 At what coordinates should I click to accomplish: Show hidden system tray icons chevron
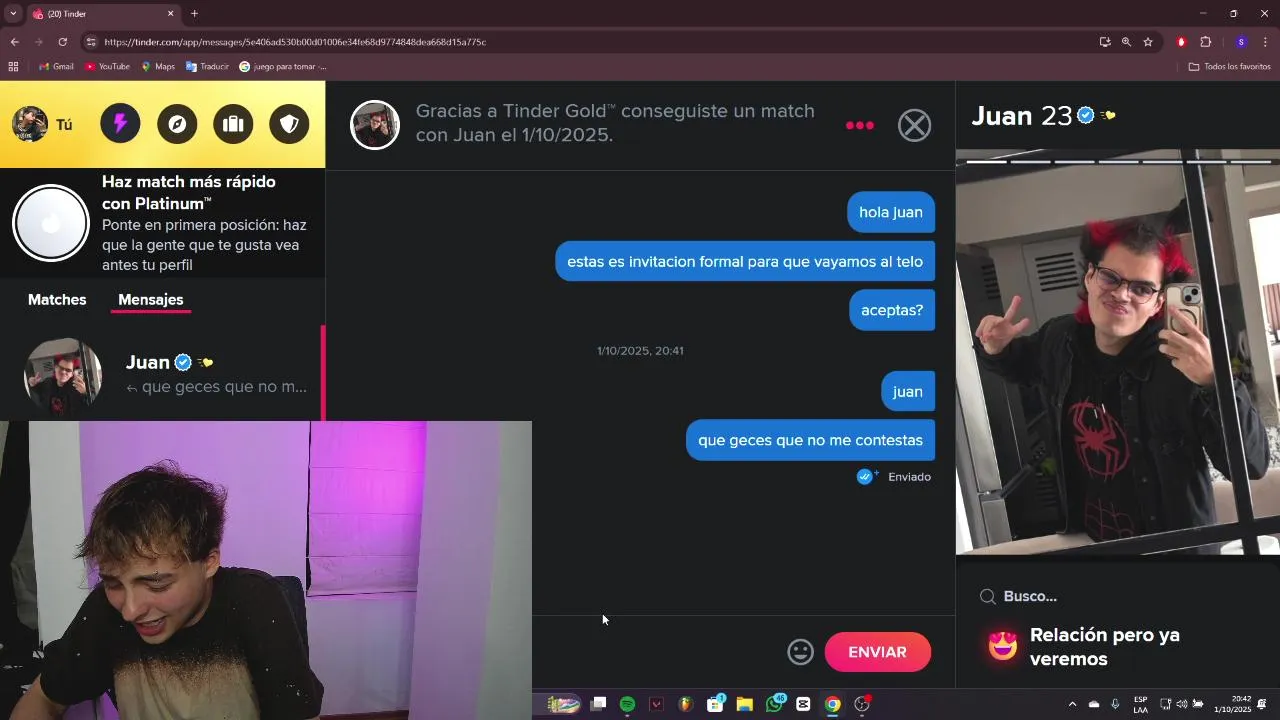(1073, 704)
